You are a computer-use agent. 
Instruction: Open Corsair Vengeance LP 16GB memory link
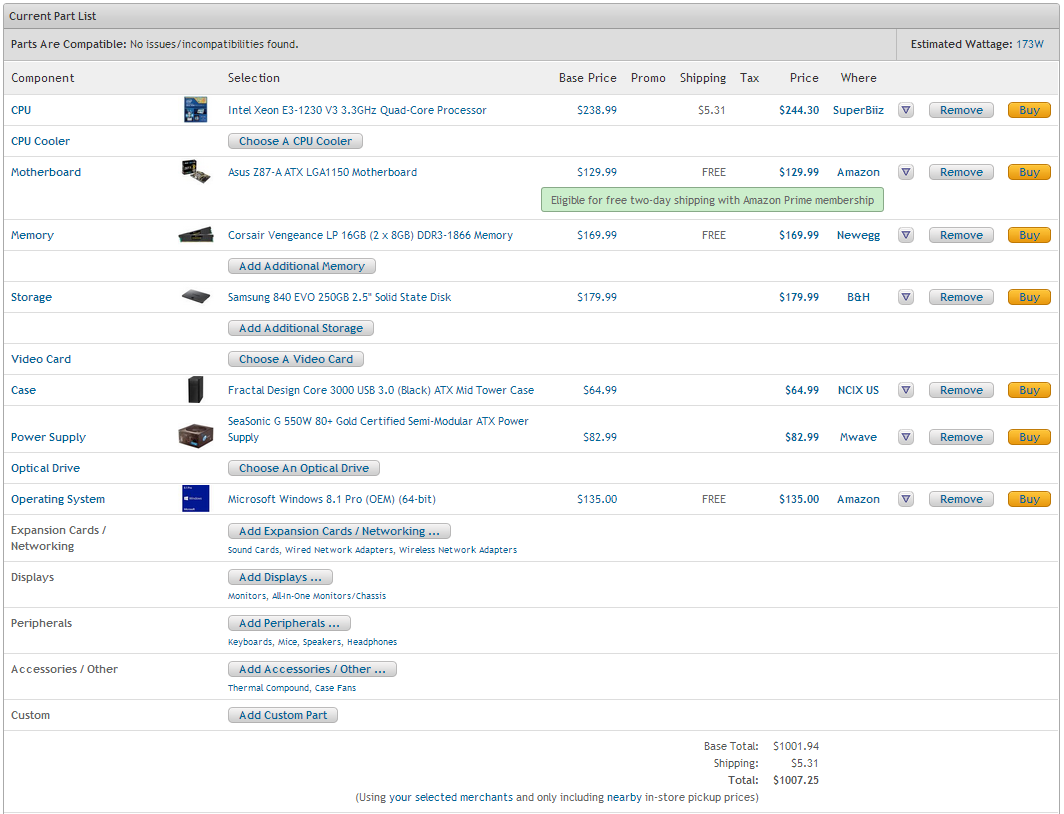coord(370,235)
